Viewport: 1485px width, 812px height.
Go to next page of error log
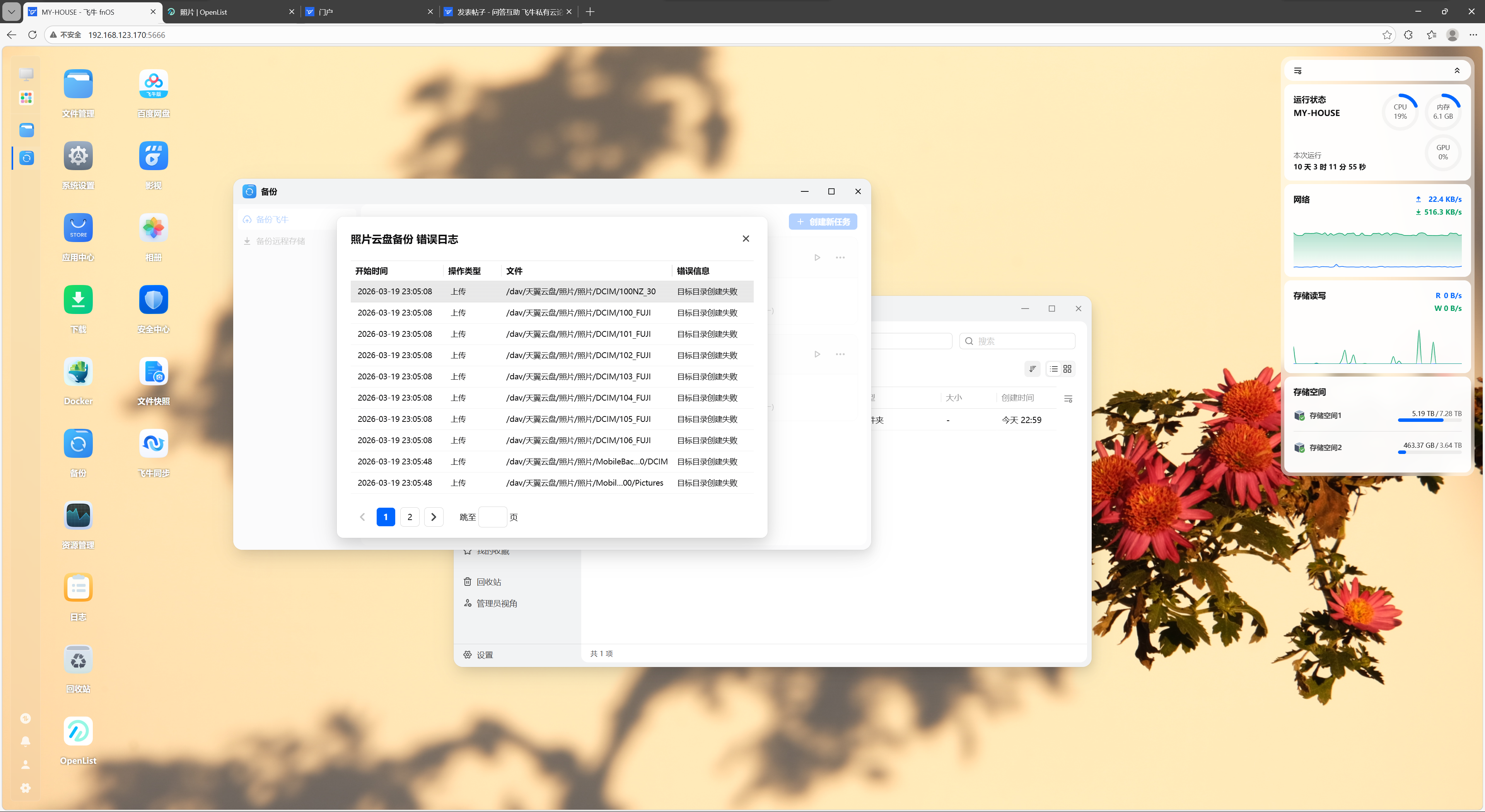(x=434, y=517)
